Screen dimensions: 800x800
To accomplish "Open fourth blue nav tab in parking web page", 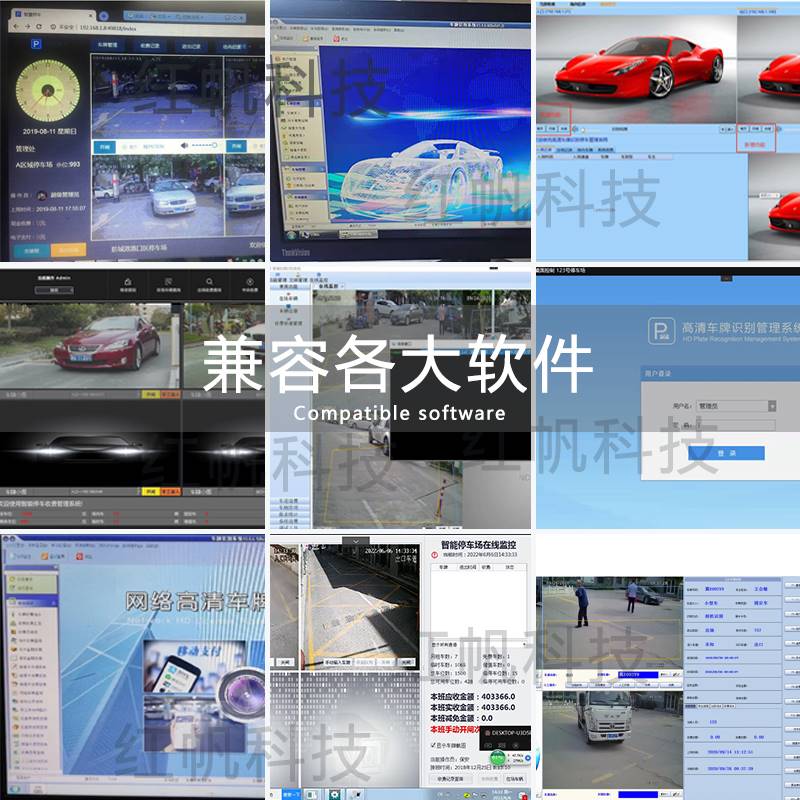I will coord(233,46).
